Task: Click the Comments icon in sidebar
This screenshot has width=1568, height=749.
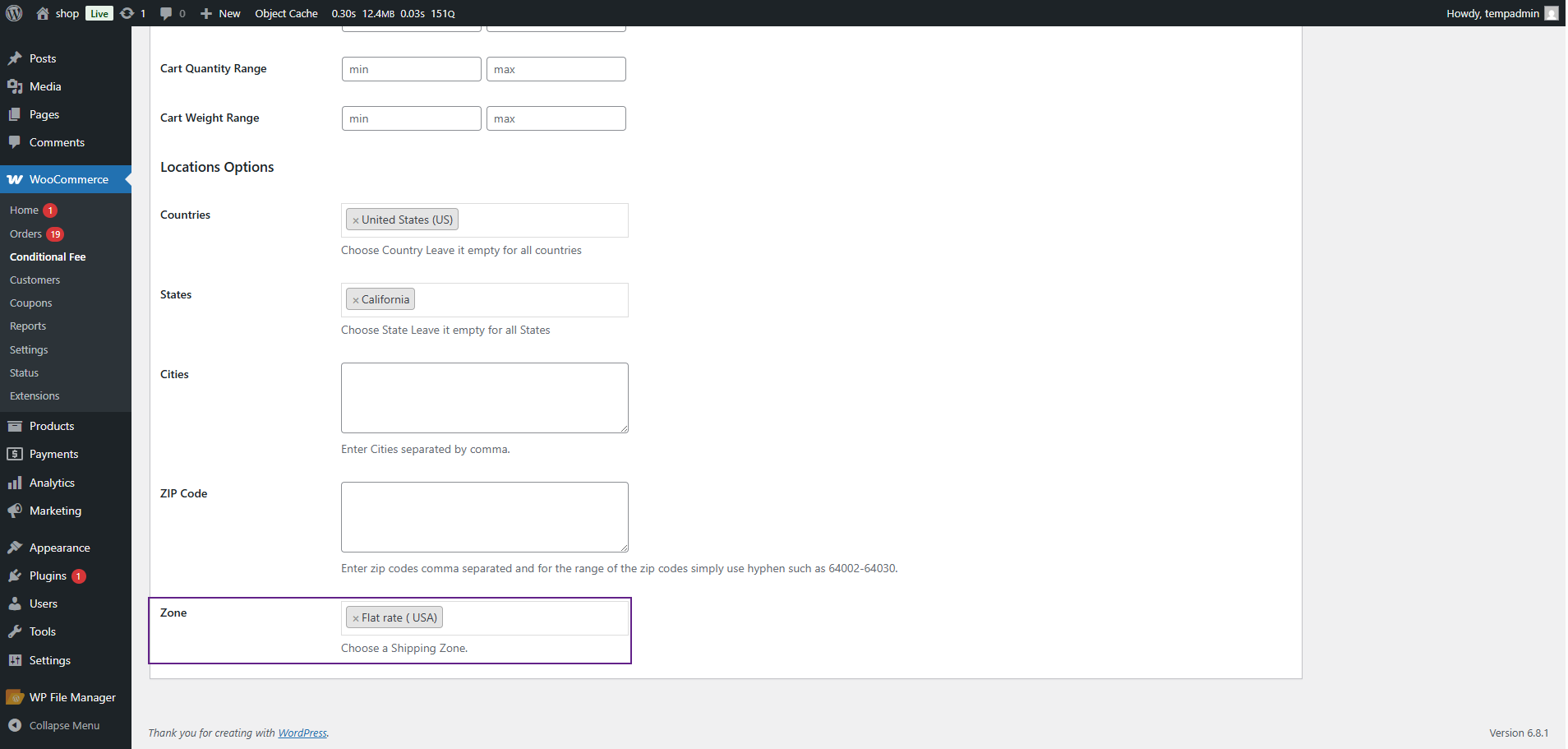Action: coord(15,142)
